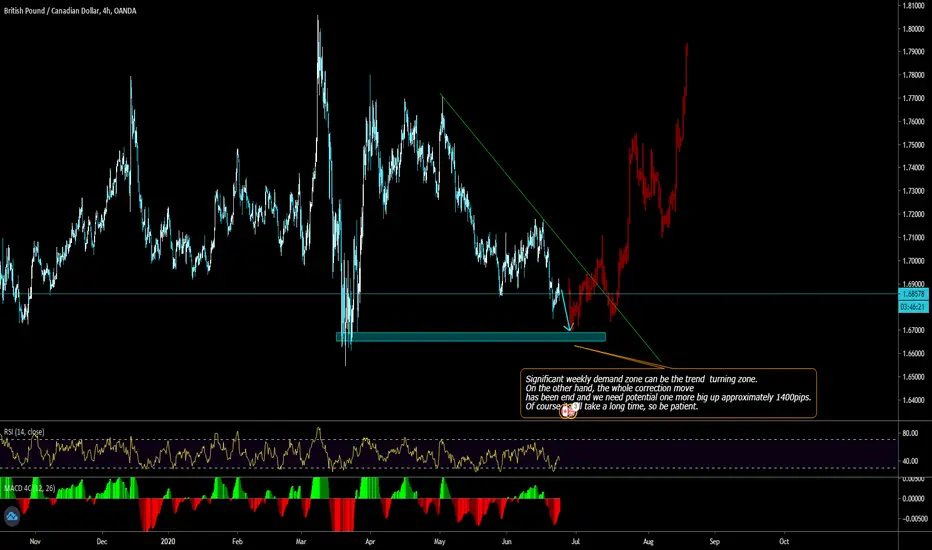Click the annotation text box about weekly demand zone
This screenshot has width=932, height=550.
pyautogui.click(x=668, y=393)
